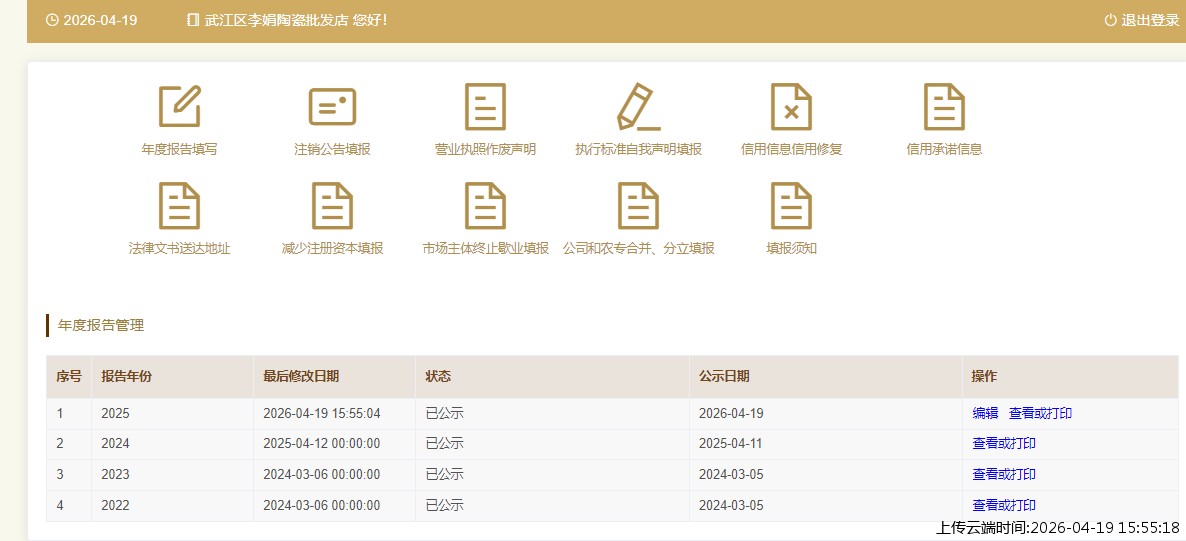The image size is (1186, 541).
Task: Click the 注销公告填报 icon
Action: point(332,107)
